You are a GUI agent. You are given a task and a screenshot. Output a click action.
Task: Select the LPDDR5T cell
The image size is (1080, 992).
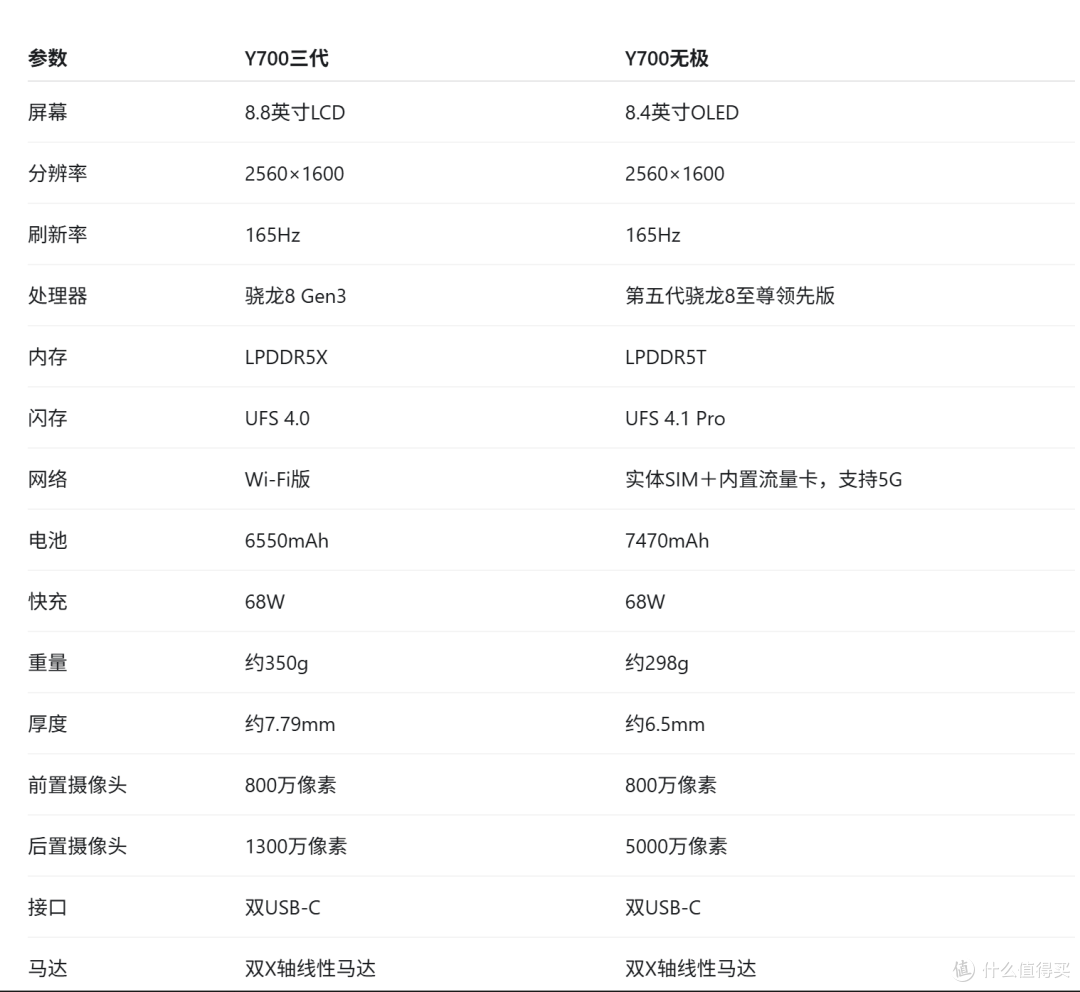click(x=665, y=357)
